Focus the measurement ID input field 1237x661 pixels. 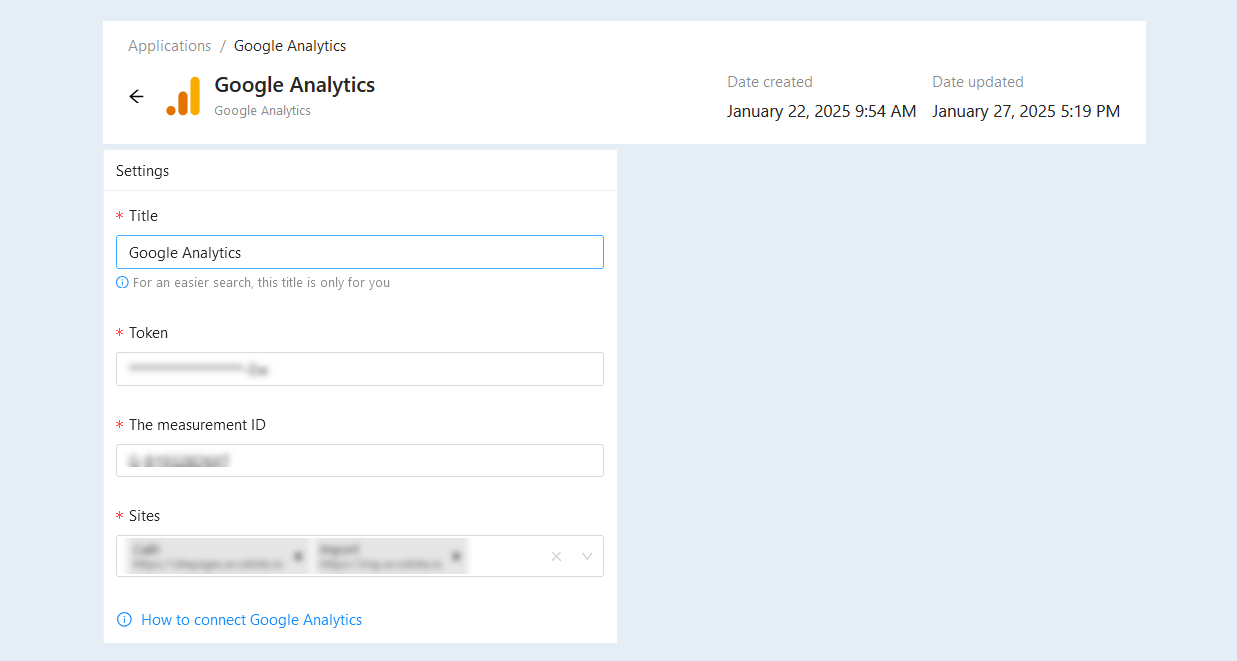[x=360, y=461]
